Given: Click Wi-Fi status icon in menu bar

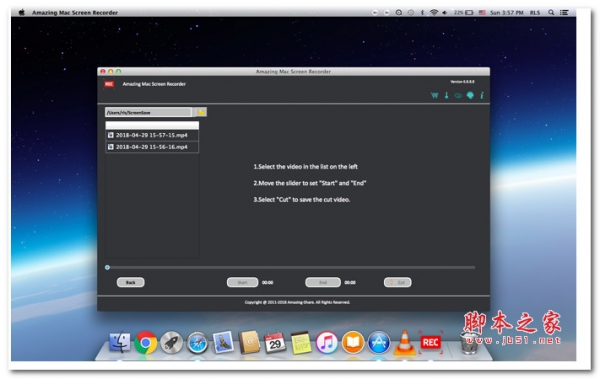Looking at the screenshot, I should pos(434,13).
